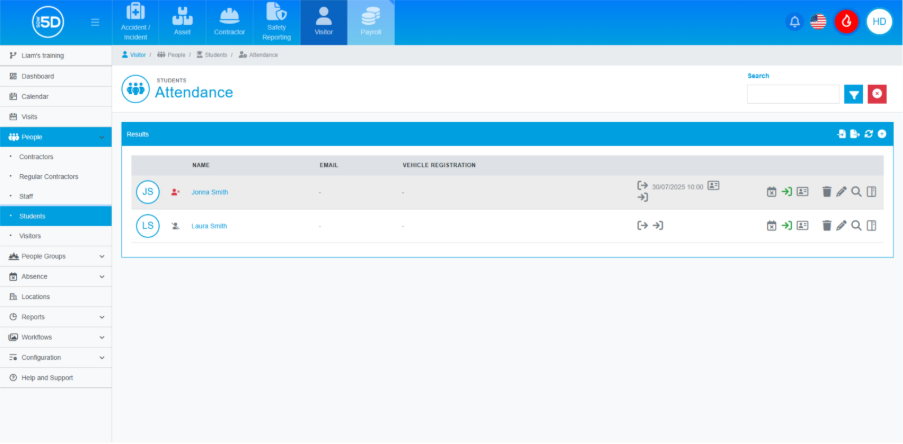Click the JS avatar circle
The image size is (903, 444).
[147, 192]
